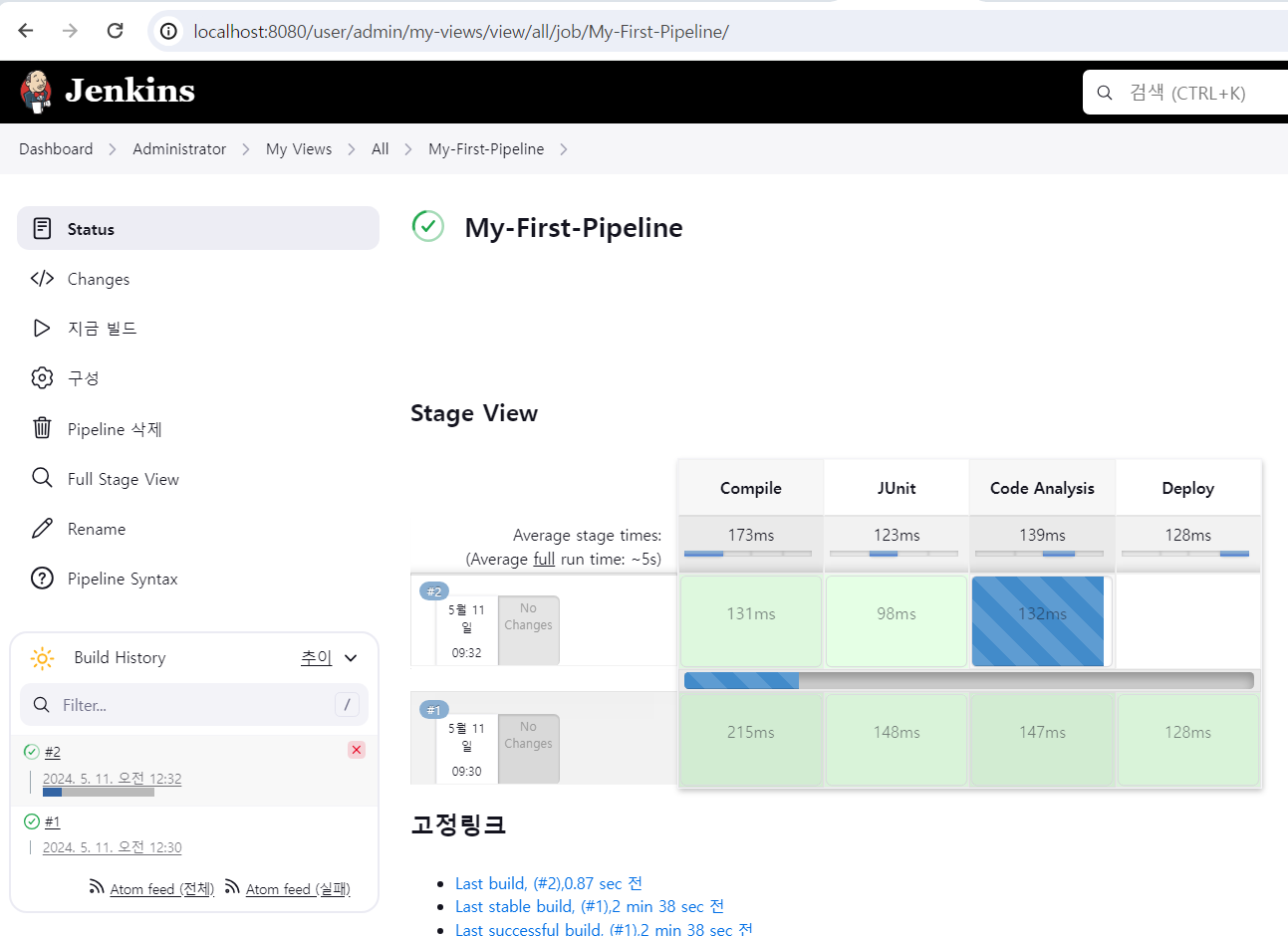1288x936 pixels.
Task: Select Pipeline 삭제 in sidebar
Action: [x=198, y=428]
